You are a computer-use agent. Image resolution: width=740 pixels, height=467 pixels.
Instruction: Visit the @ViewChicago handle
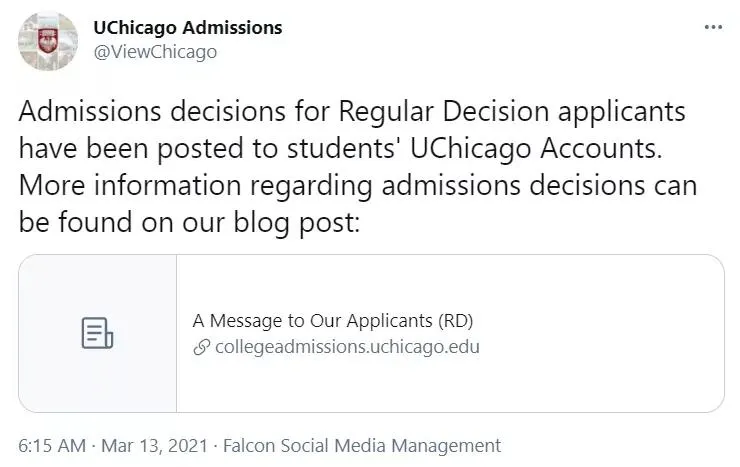click(x=155, y=52)
